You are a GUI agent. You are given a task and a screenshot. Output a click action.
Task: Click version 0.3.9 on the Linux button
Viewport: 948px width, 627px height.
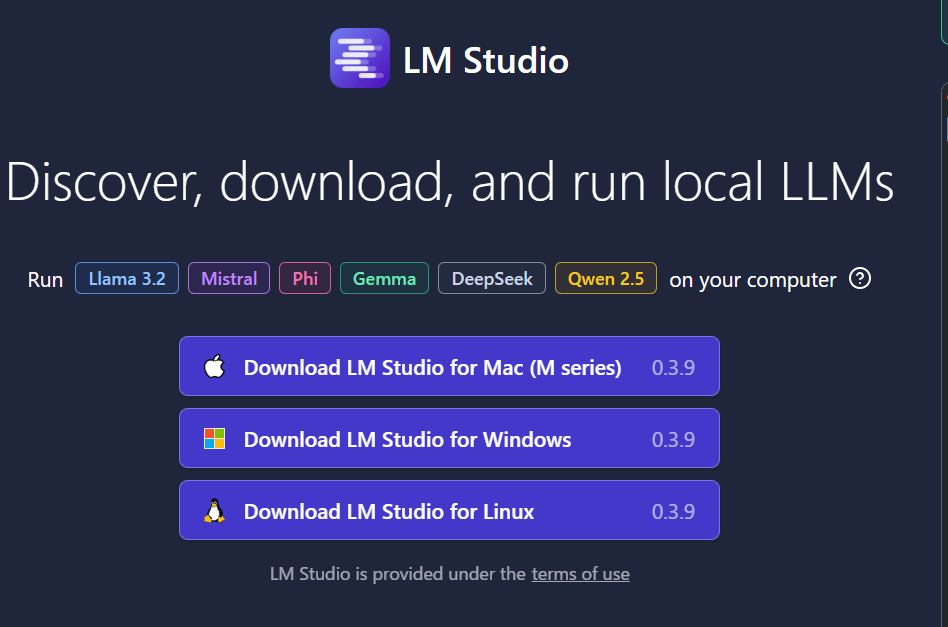(x=673, y=512)
